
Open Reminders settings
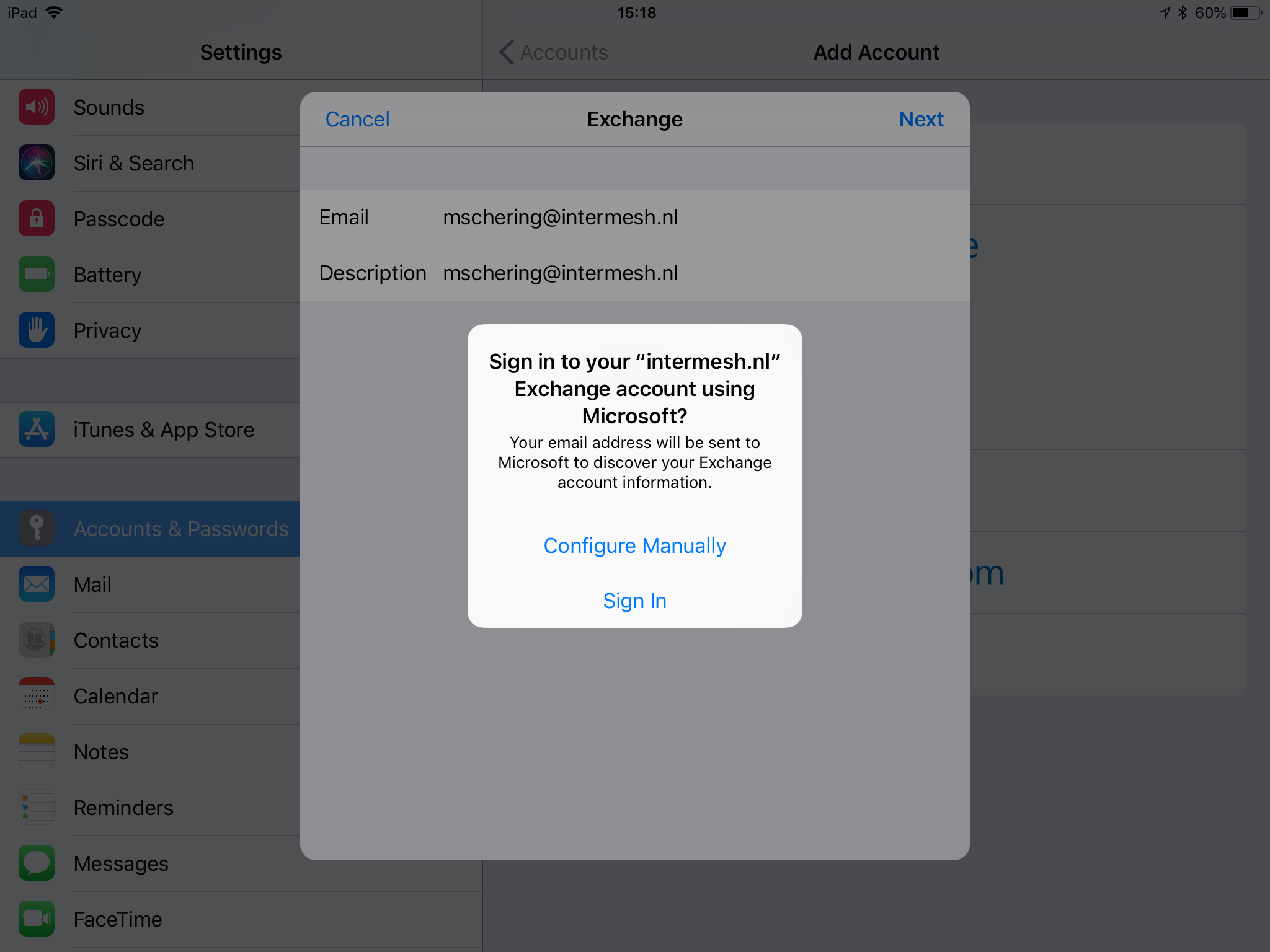150,808
